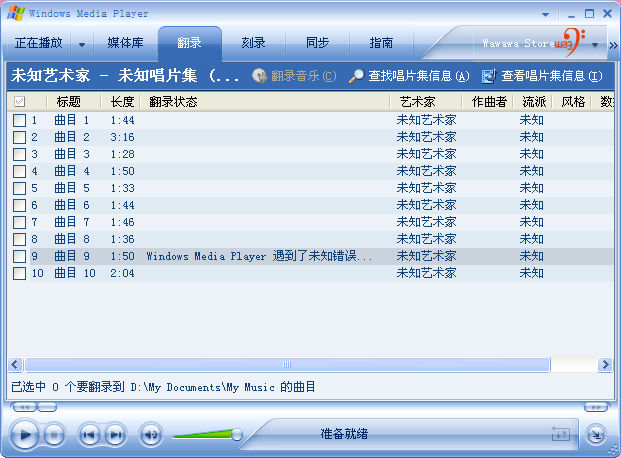The height and width of the screenshot is (458, 621).
Task: Click the 流派 column header
Action: [534, 102]
